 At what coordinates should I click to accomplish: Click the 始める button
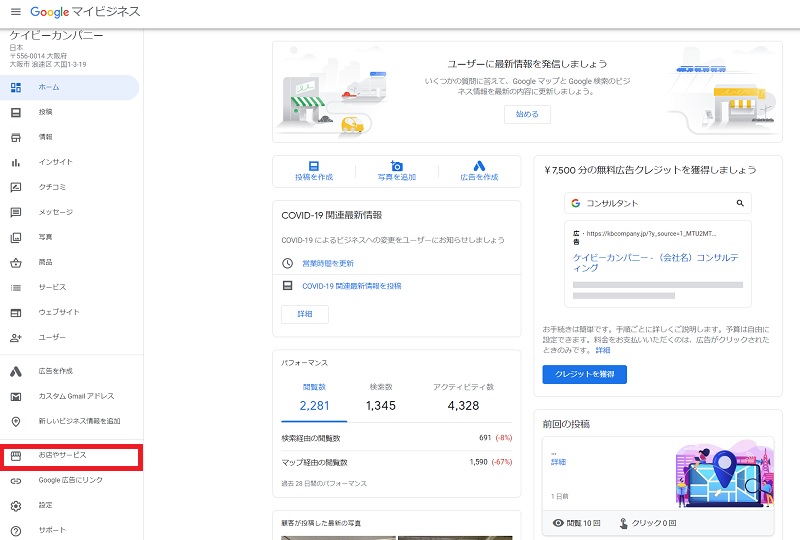527,114
